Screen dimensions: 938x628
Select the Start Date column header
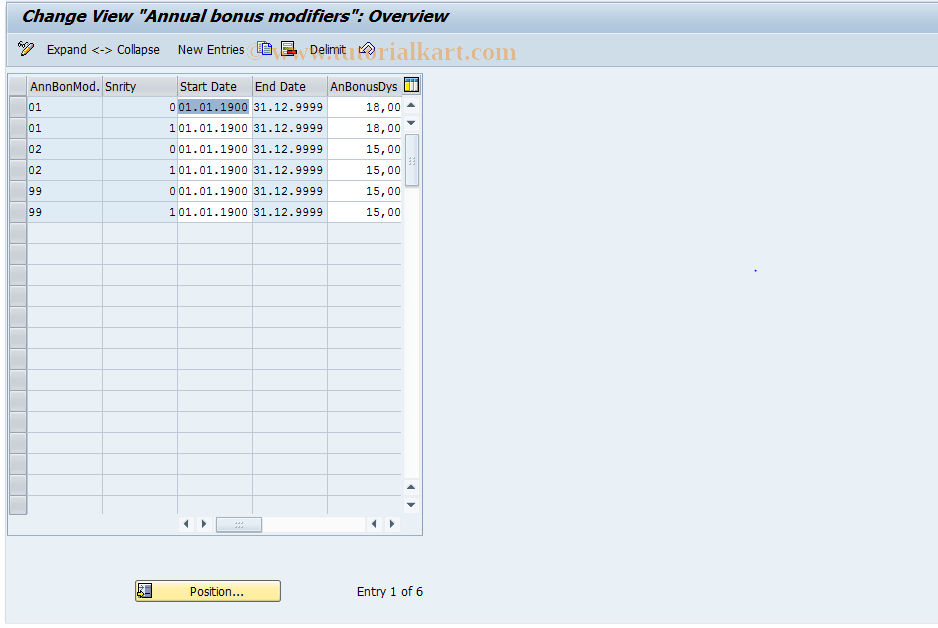tap(215, 86)
